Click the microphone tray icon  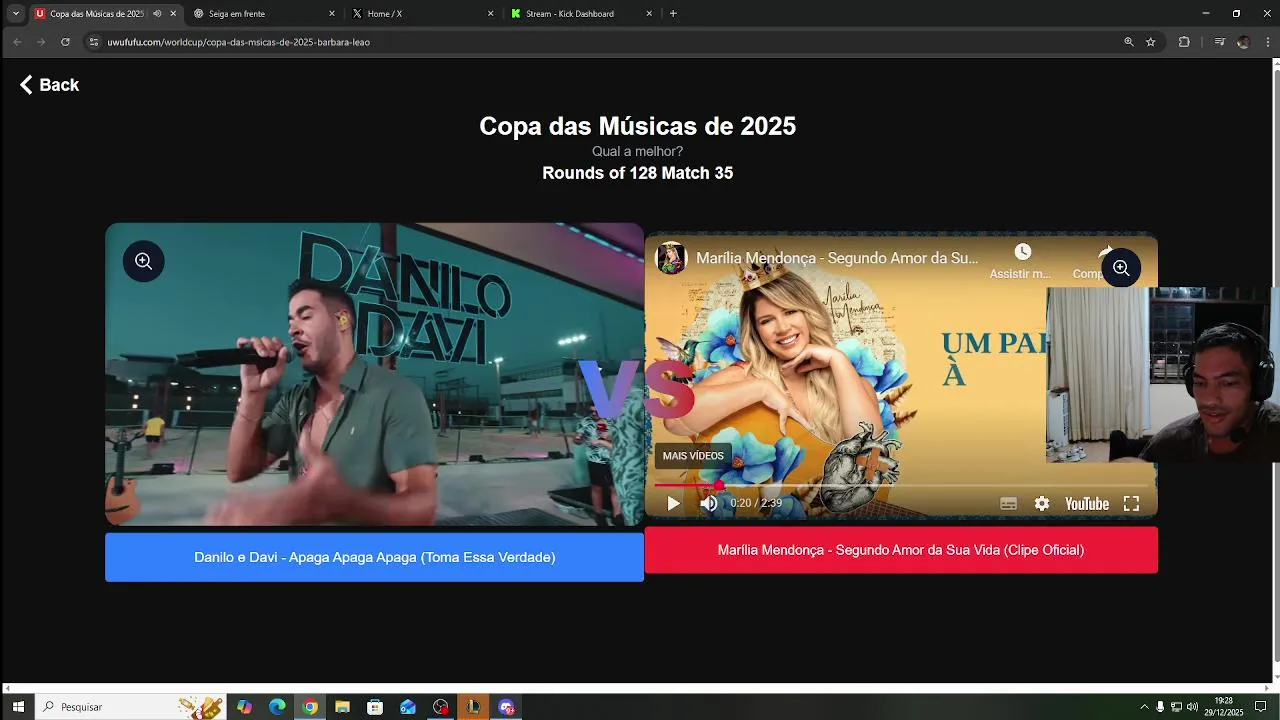click(1160, 707)
